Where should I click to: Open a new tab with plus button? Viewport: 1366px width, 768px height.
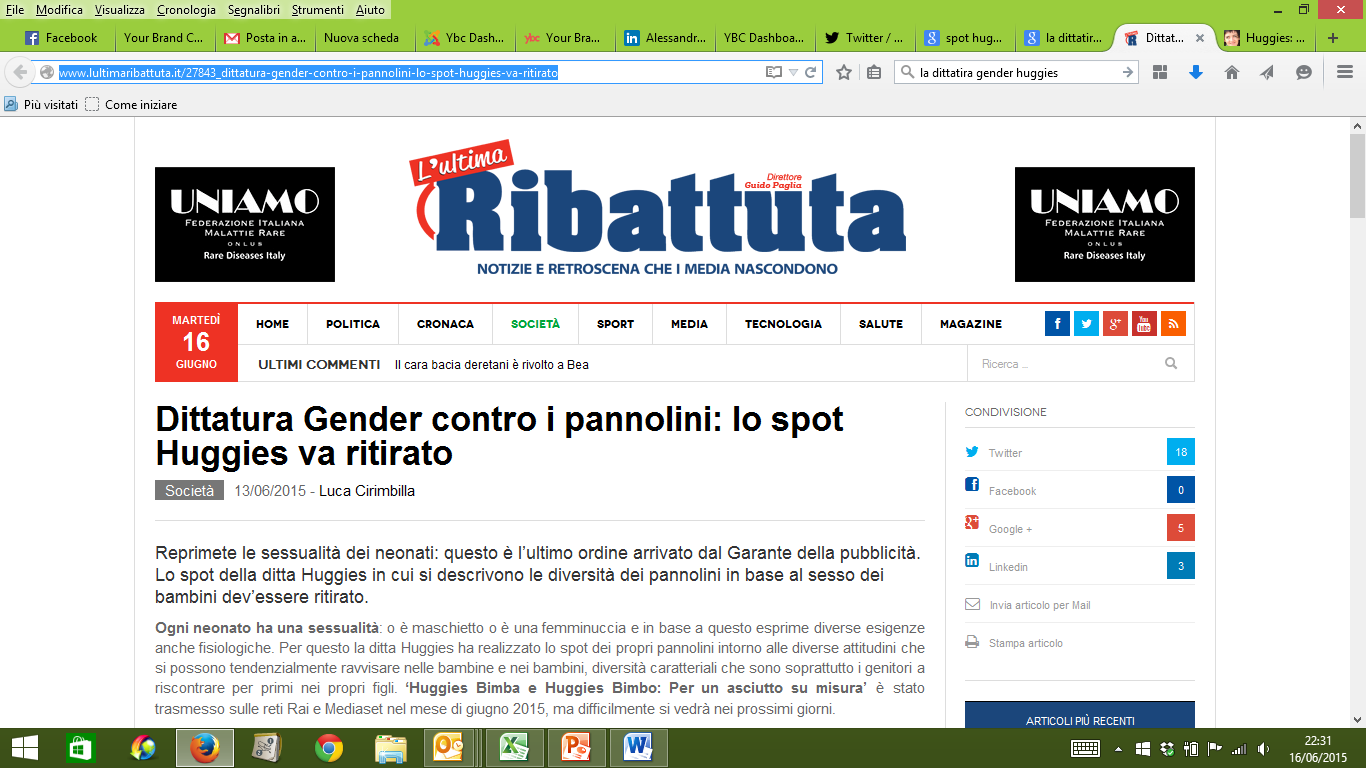[x=1332, y=38]
